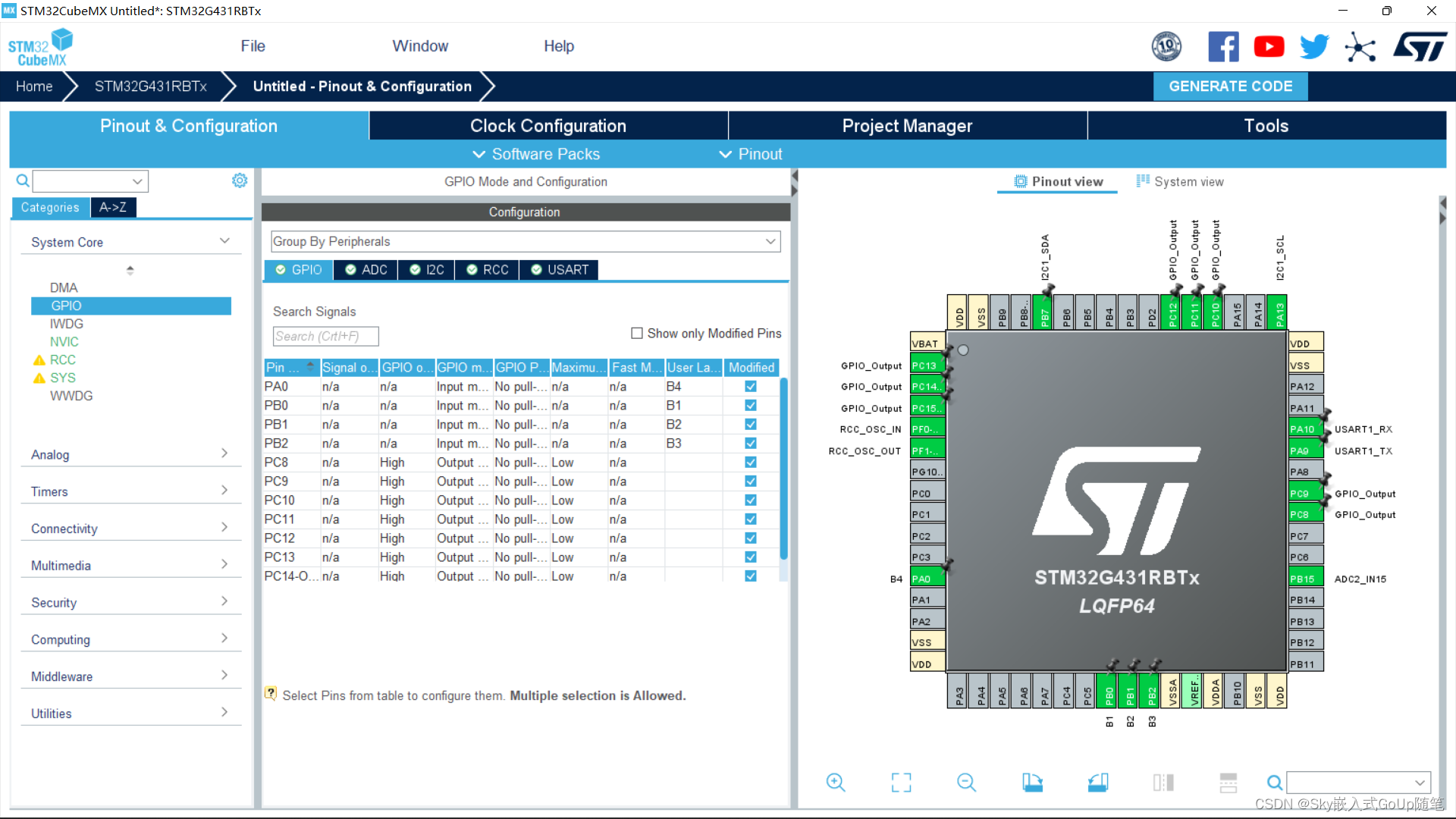
Task: Open the settings gear in categories panel
Action: (240, 180)
